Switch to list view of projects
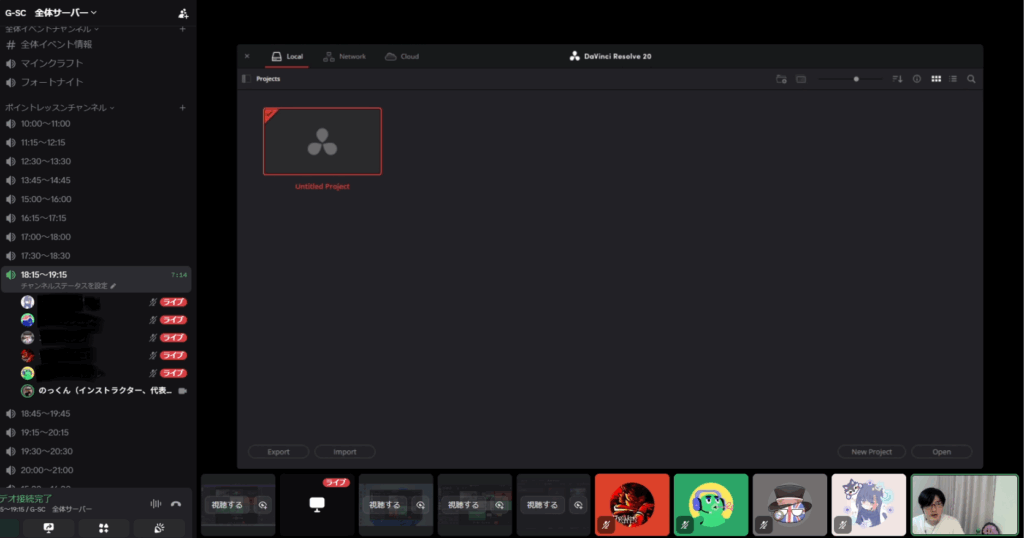The height and width of the screenshot is (538, 1024). click(x=953, y=78)
